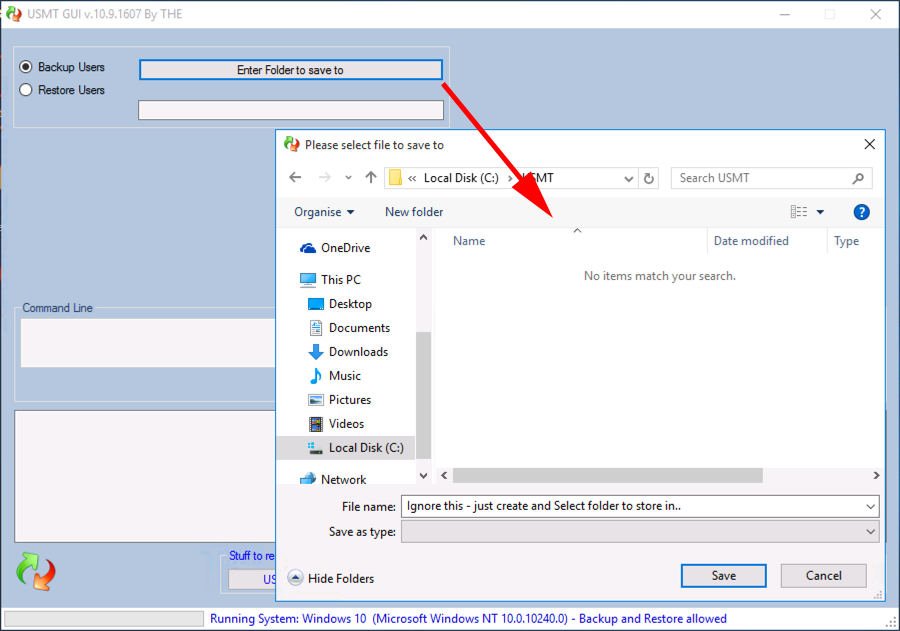
Task: Click New folder in the dialog toolbar
Action: pos(414,212)
